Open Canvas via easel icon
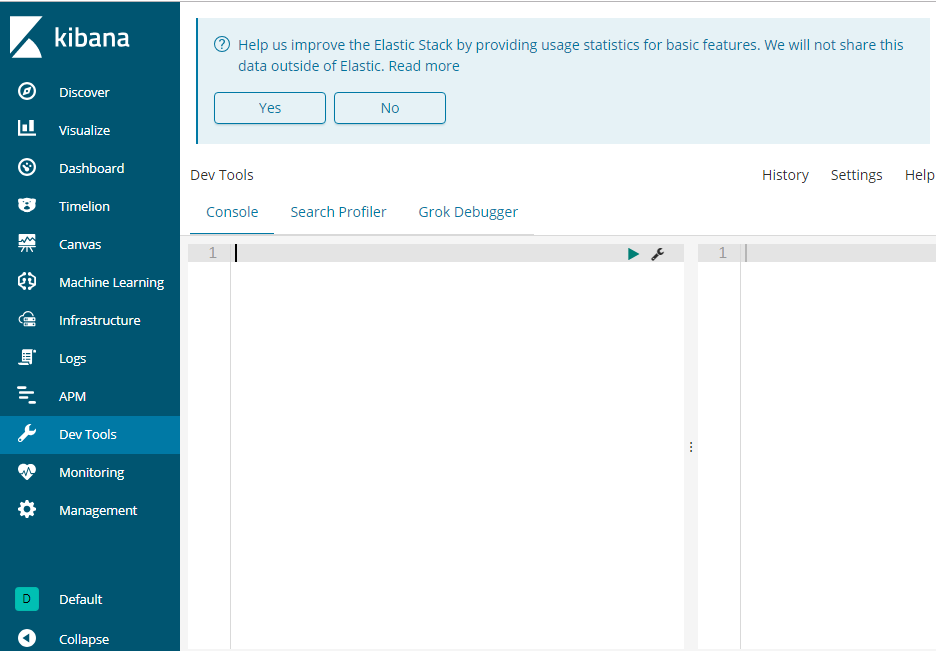 pos(27,243)
